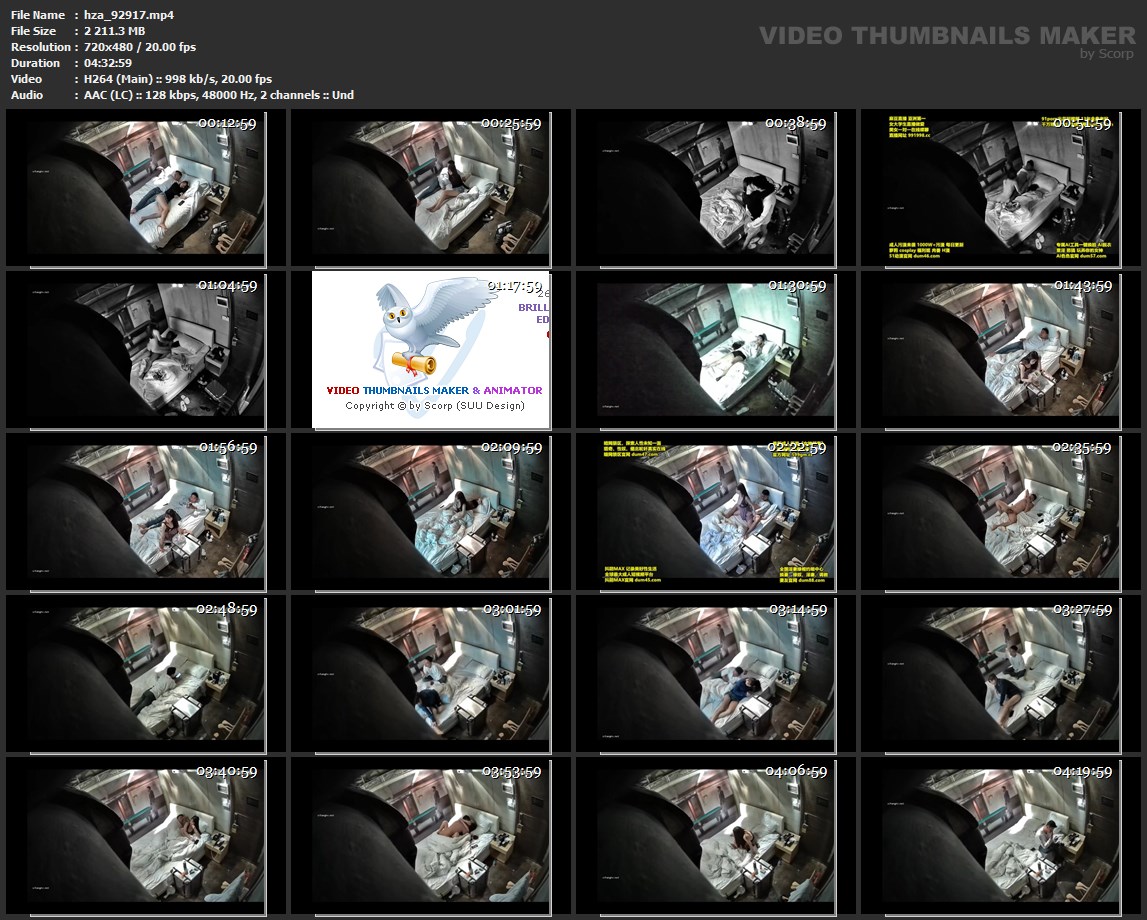Click the Resolution value 720x480 / 20.00 fps
Viewport: 1147px width, 920px height.
140,47
